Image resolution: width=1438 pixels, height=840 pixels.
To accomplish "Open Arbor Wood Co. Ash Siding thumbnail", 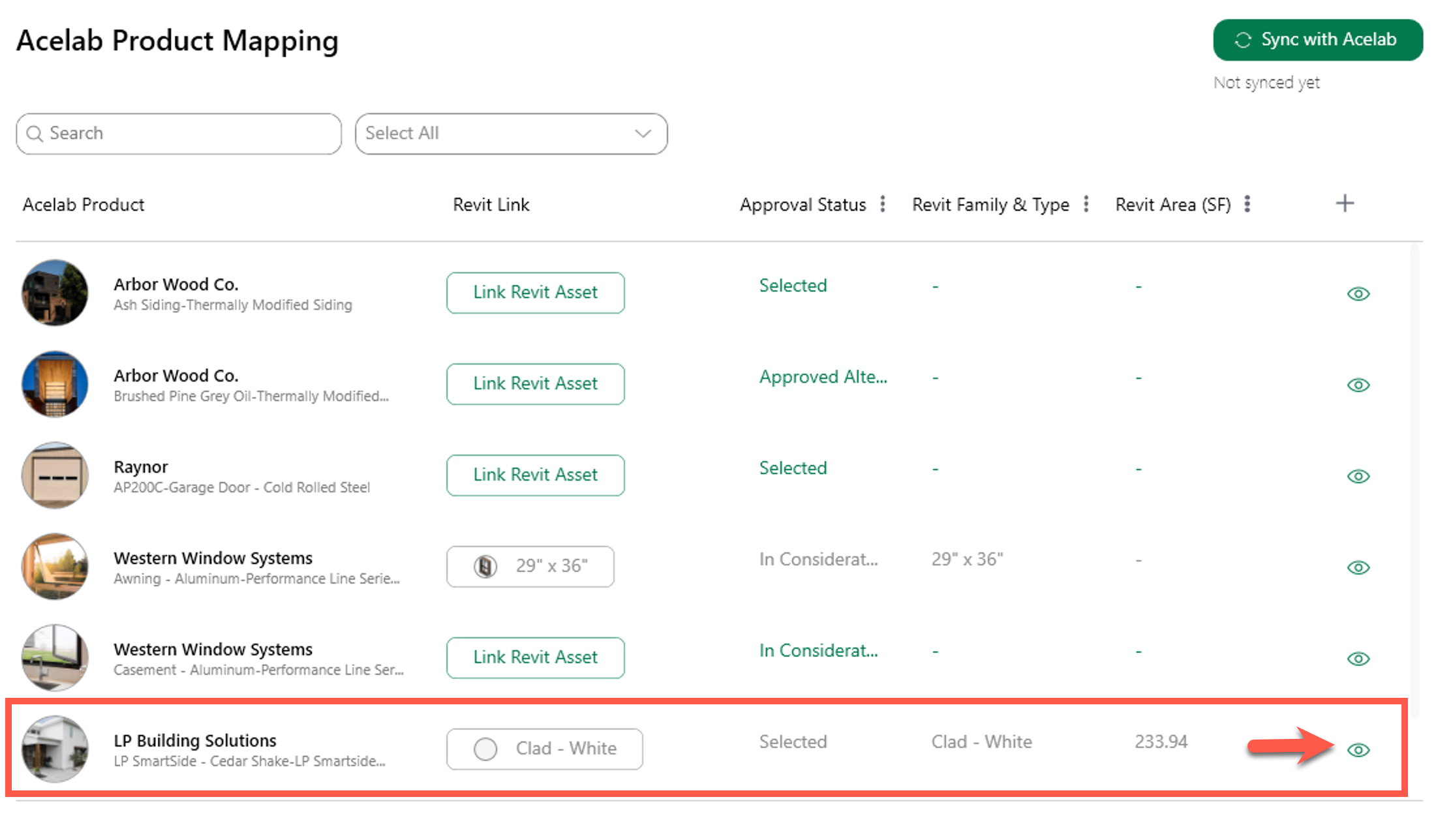I will coord(55,293).
